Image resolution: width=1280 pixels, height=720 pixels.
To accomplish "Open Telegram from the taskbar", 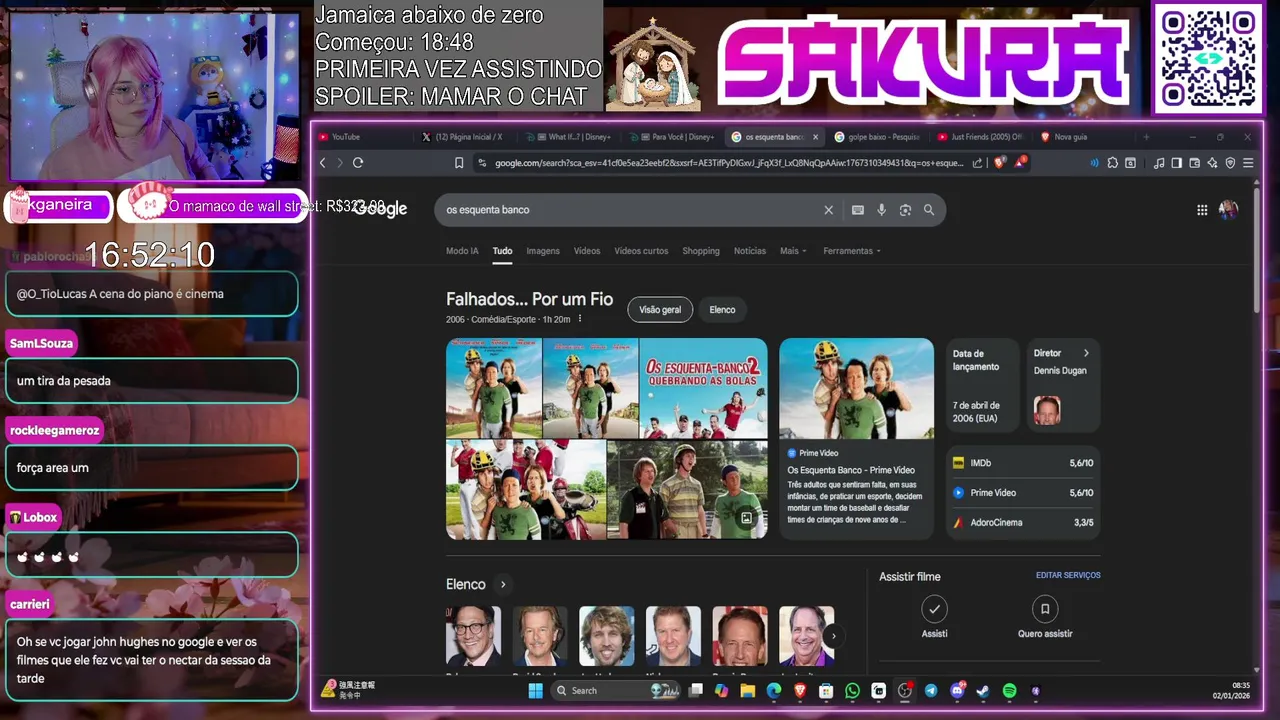I will [931, 690].
